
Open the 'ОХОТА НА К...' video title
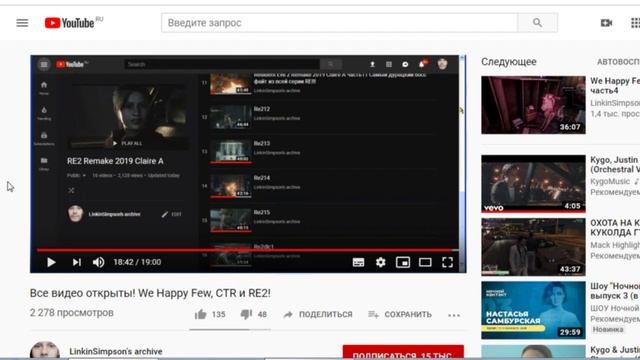(x=615, y=228)
